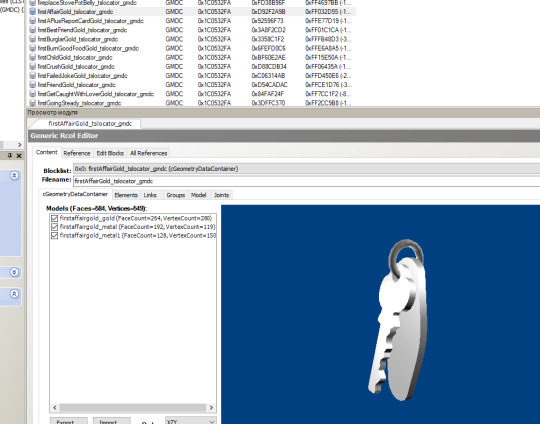Toggle firstaffairgold_metal model checkbox
The height and width of the screenshot is (424, 540).
coord(54,227)
